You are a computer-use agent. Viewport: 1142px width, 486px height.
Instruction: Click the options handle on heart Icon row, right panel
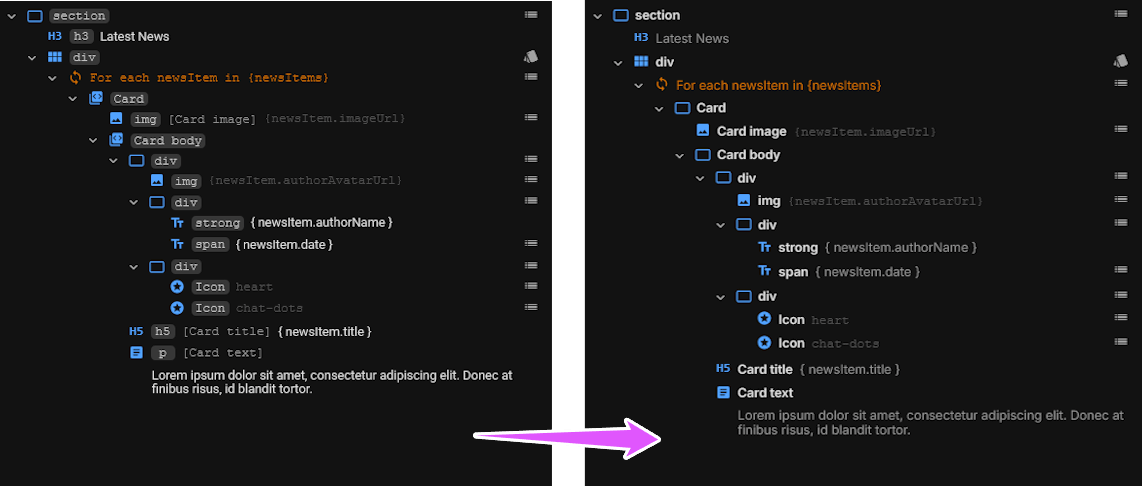click(x=1121, y=317)
